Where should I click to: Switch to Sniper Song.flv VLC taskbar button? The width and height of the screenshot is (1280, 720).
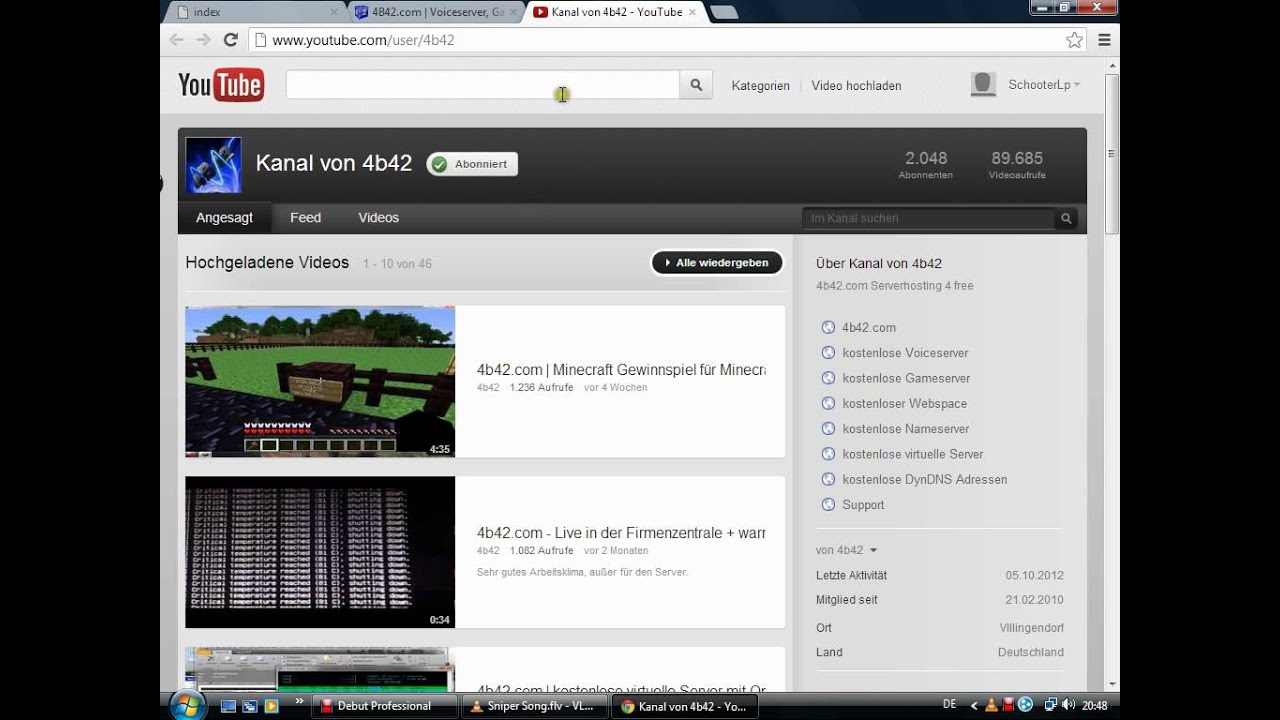click(536, 706)
